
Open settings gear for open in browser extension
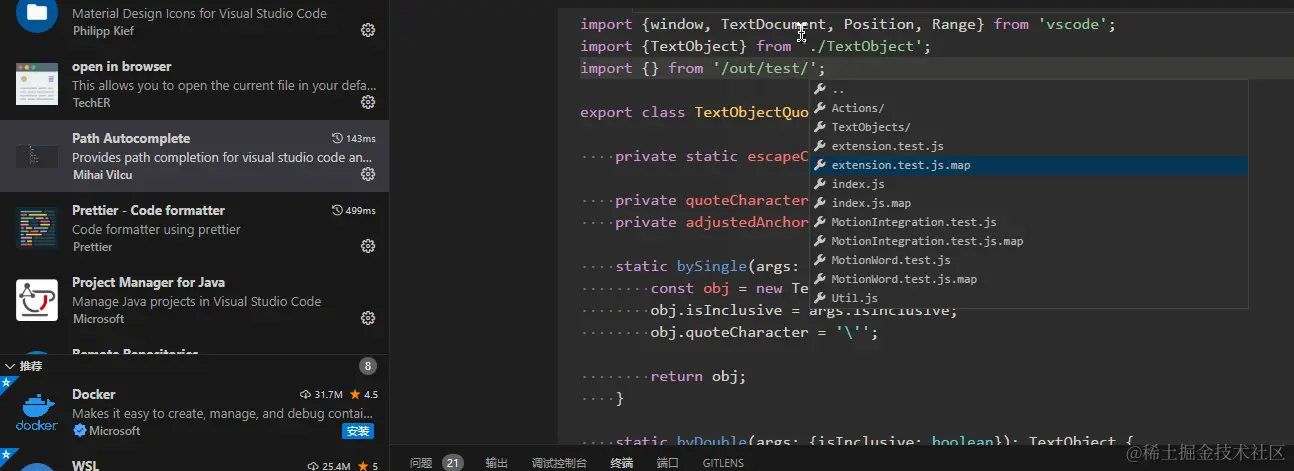click(367, 102)
